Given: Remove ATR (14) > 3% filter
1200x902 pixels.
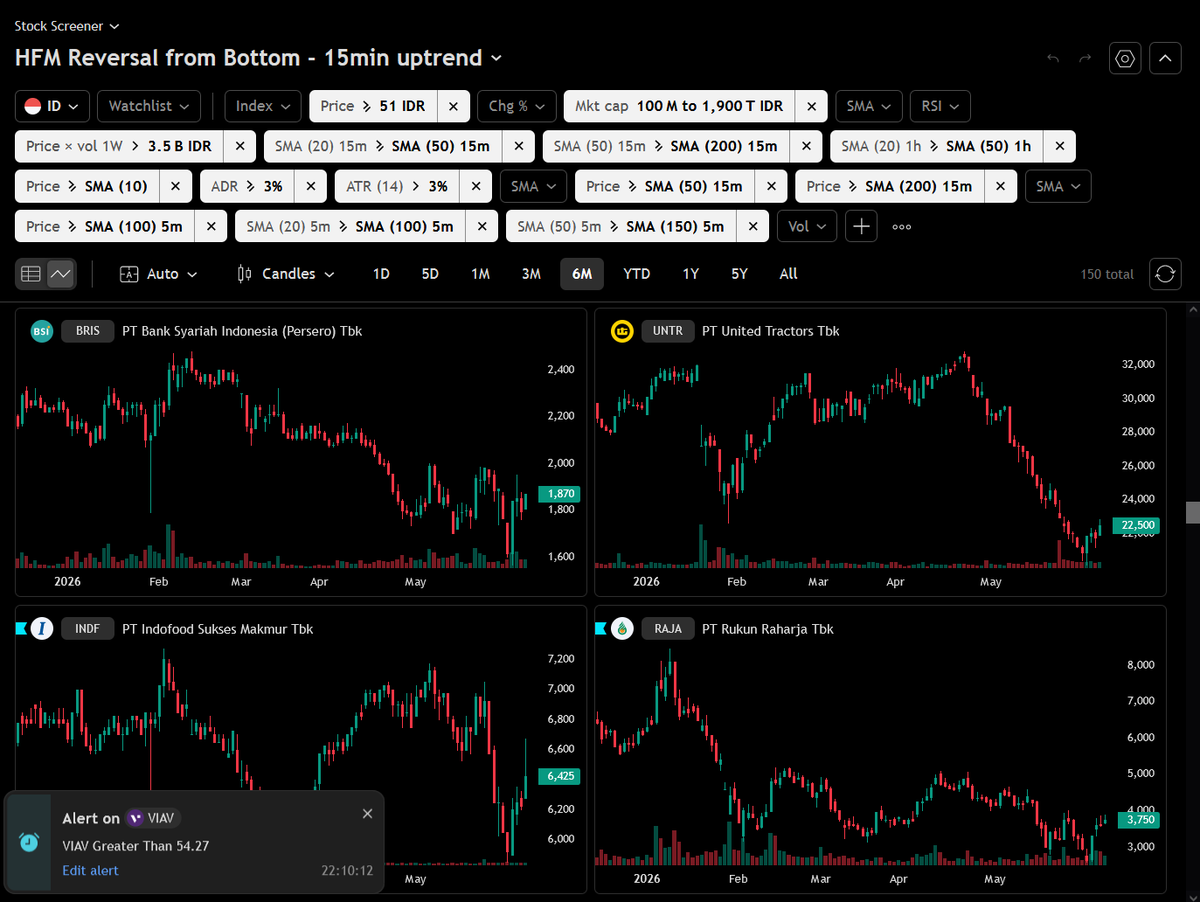Looking at the screenshot, I should (x=476, y=186).
